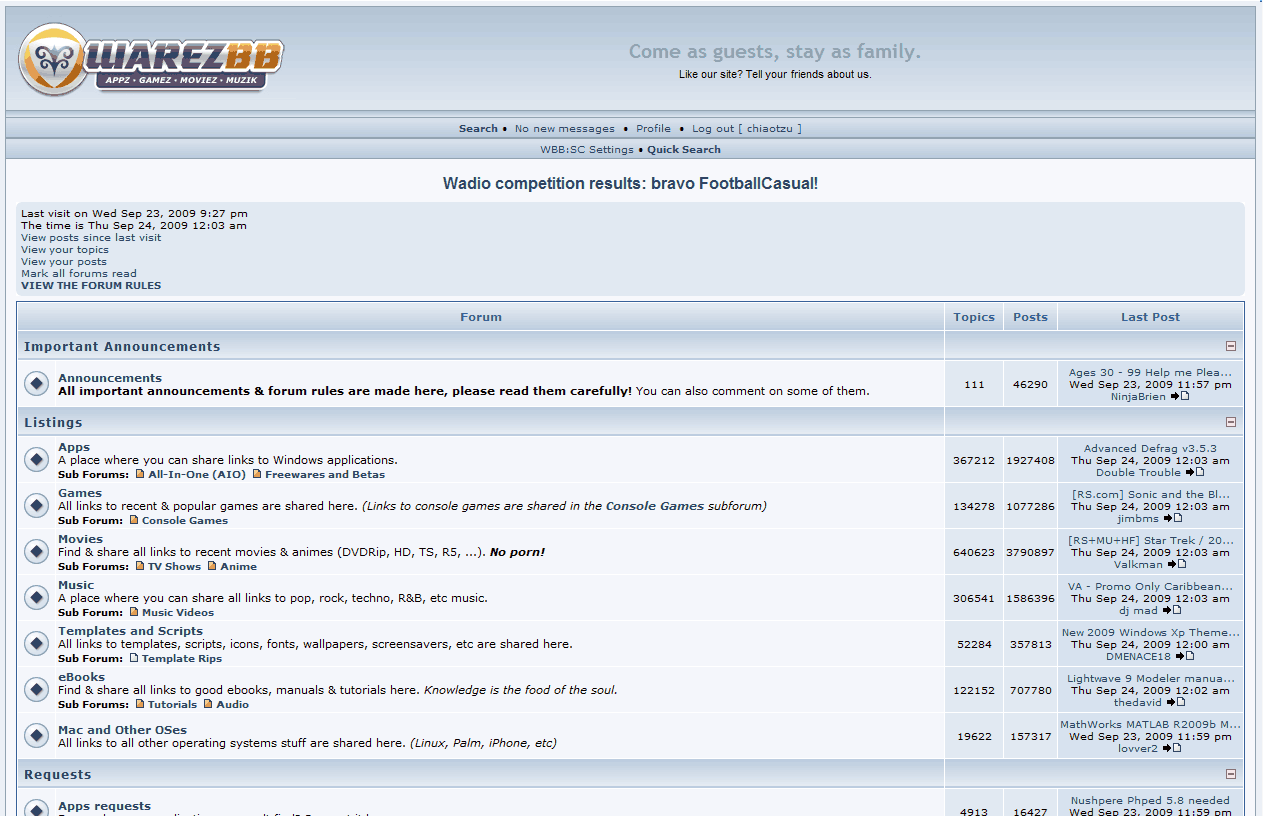This screenshot has width=1263, height=816.
Task: Click the Games forum status icon
Action: [36, 505]
